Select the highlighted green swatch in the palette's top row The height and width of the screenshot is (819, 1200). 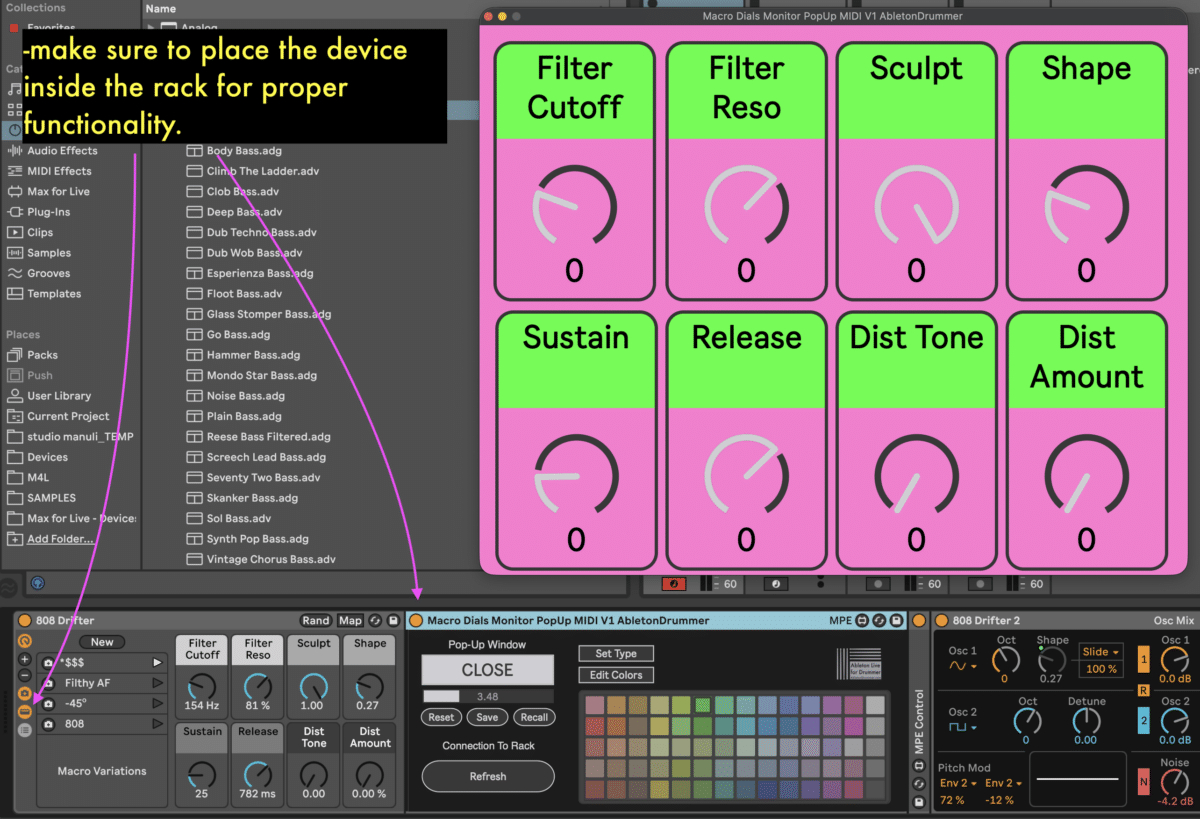702,705
